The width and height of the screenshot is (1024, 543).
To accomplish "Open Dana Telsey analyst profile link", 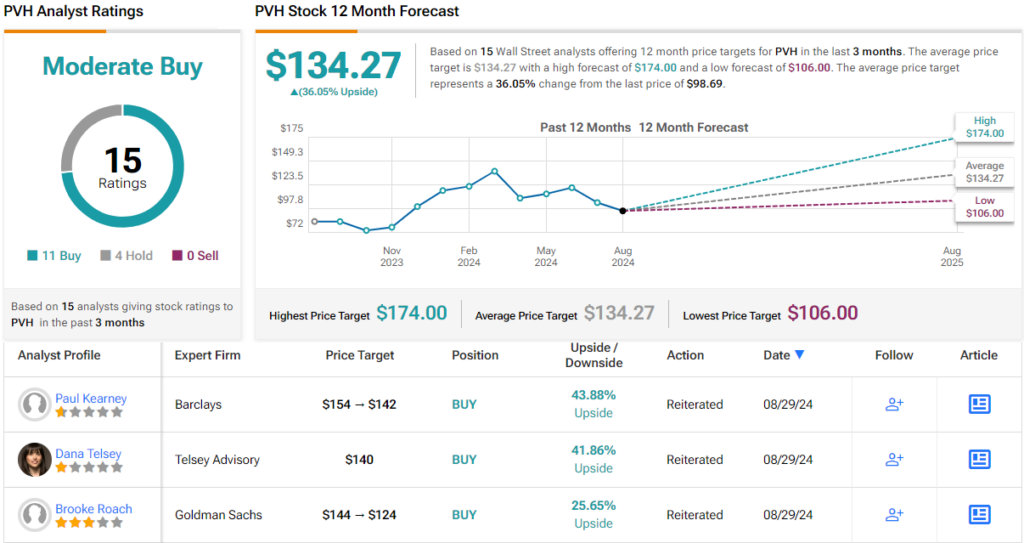I will pos(89,453).
